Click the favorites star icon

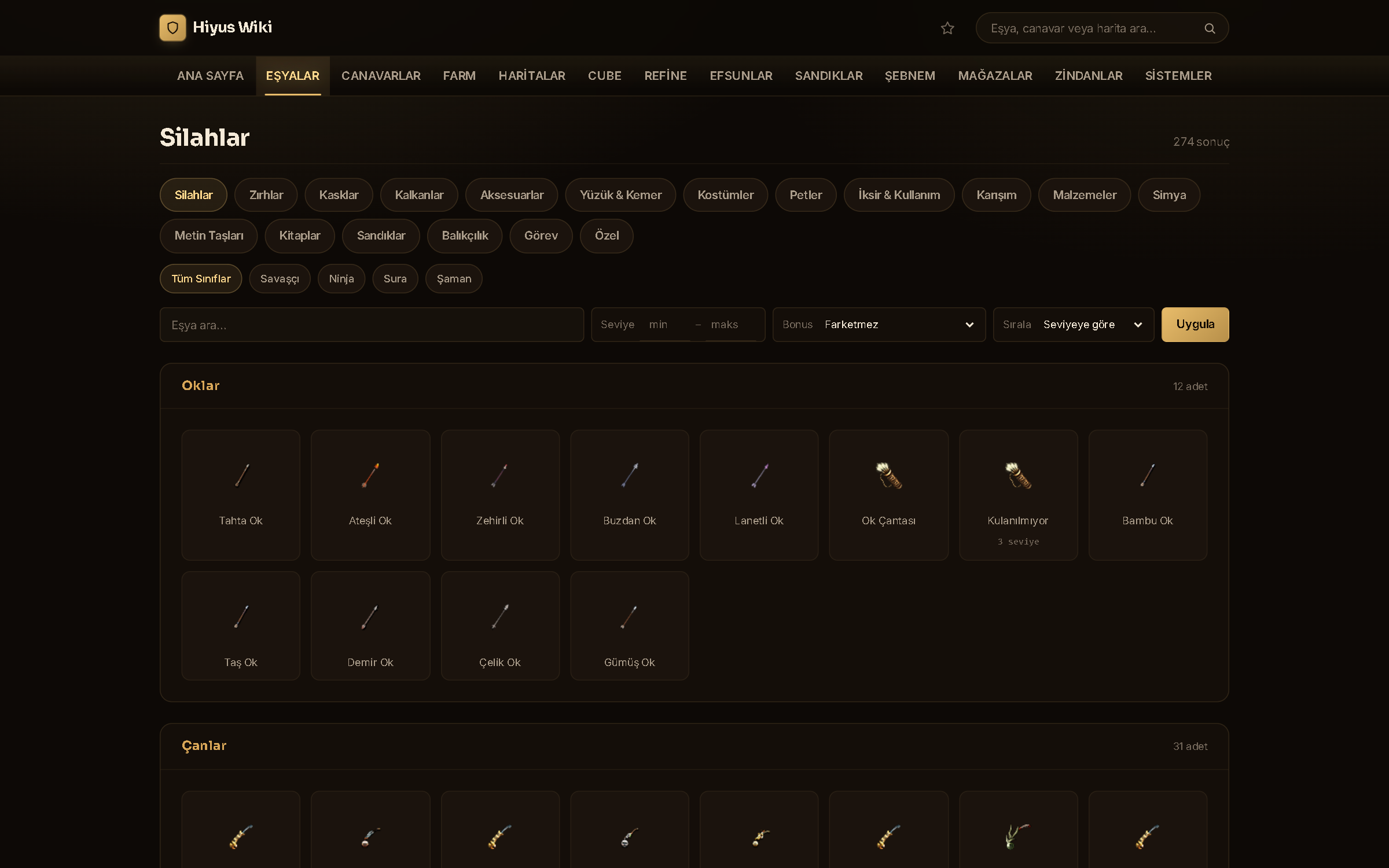point(947,28)
